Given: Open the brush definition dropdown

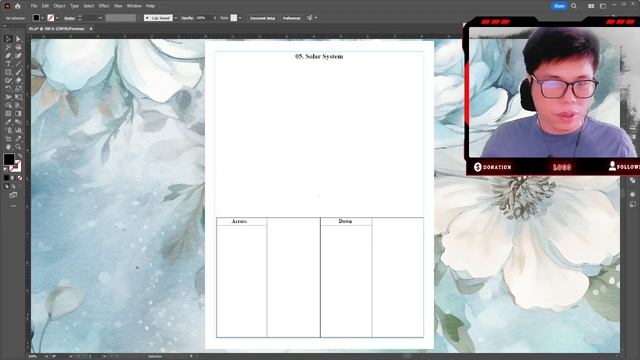Looking at the screenshot, I should 176,18.
